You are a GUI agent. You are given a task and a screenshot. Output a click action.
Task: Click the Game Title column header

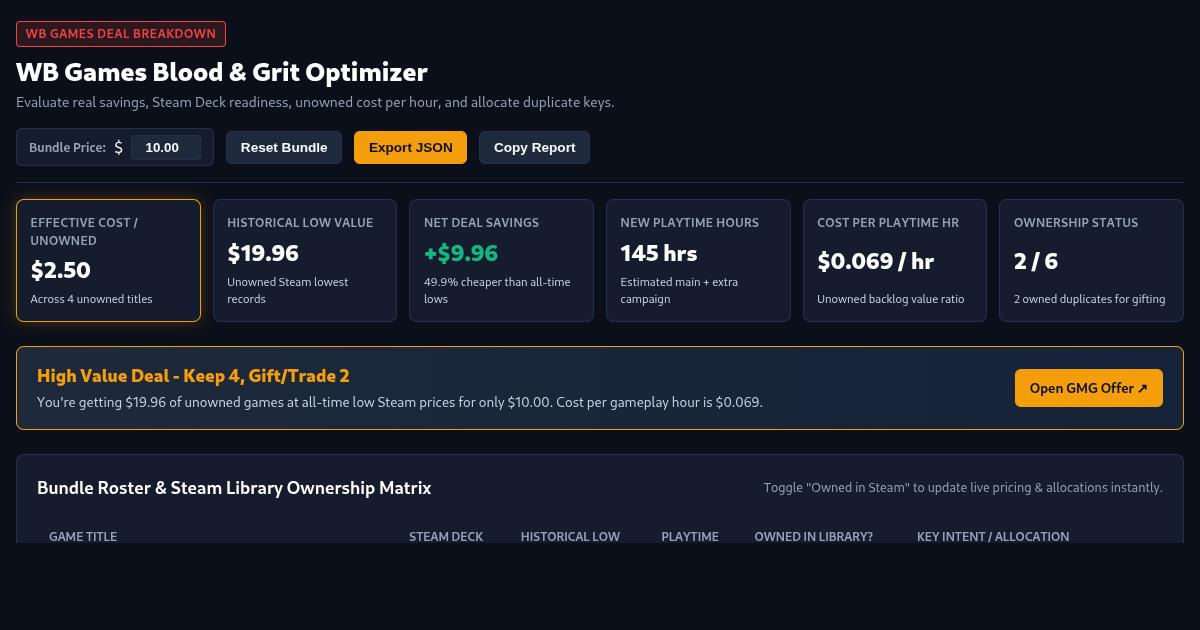pyautogui.click(x=83, y=537)
